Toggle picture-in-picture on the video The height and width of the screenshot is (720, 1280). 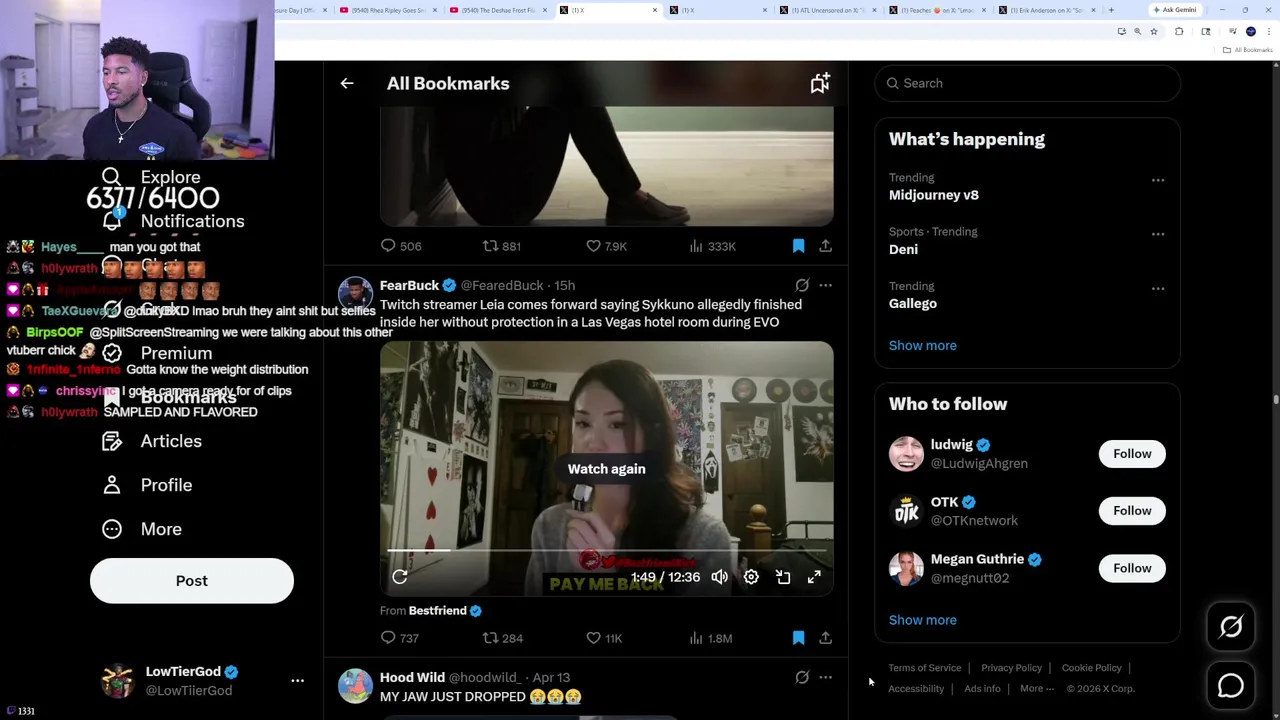[783, 577]
